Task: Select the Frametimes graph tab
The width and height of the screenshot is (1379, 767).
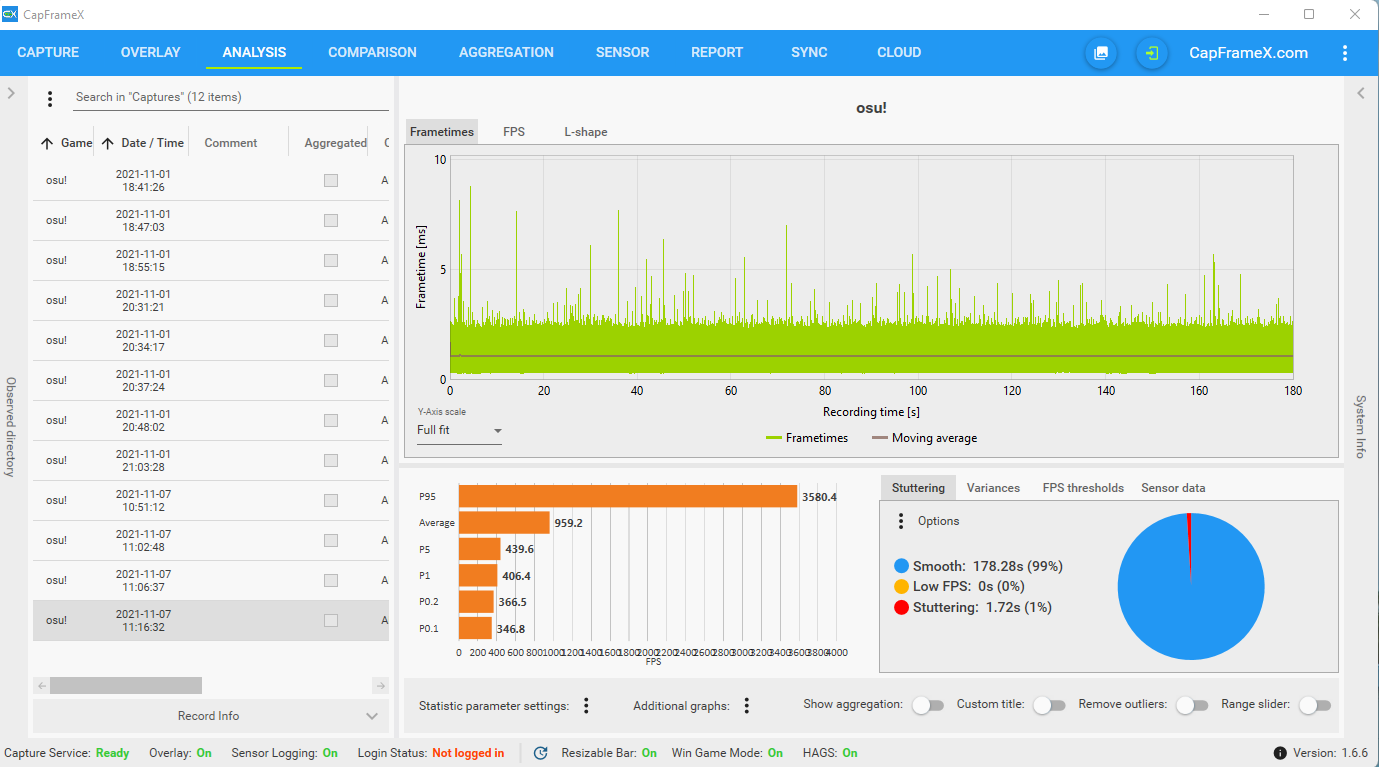Action: click(x=442, y=132)
